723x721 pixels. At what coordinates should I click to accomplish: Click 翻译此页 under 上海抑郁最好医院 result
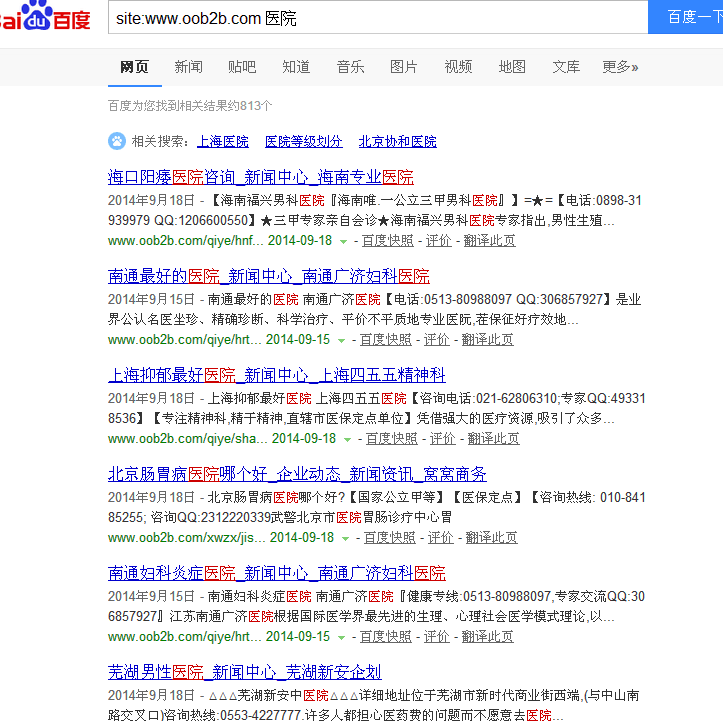coord(493,439)
